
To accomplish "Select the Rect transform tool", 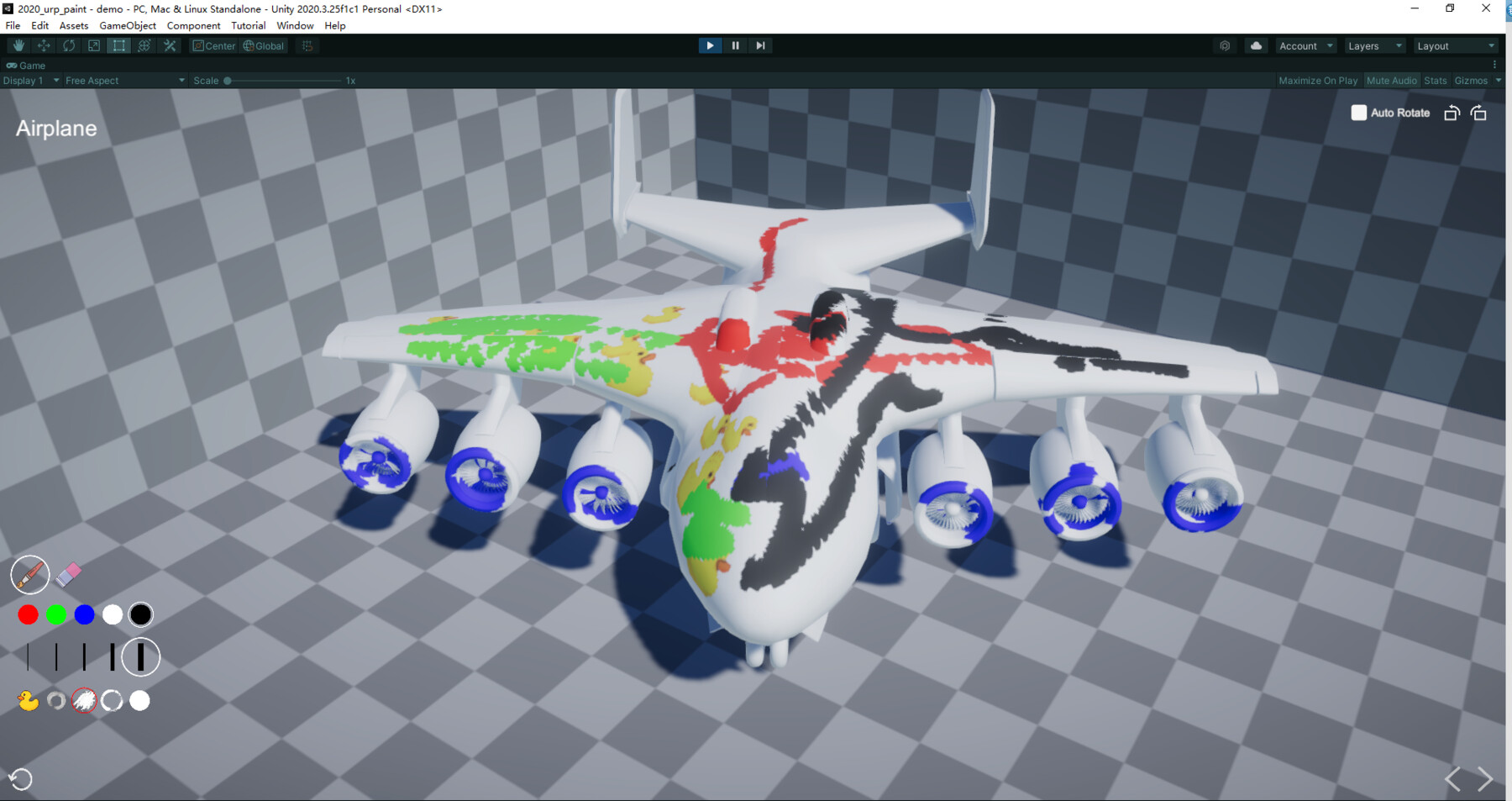I will pyautogui.click(x=118, y=45).
